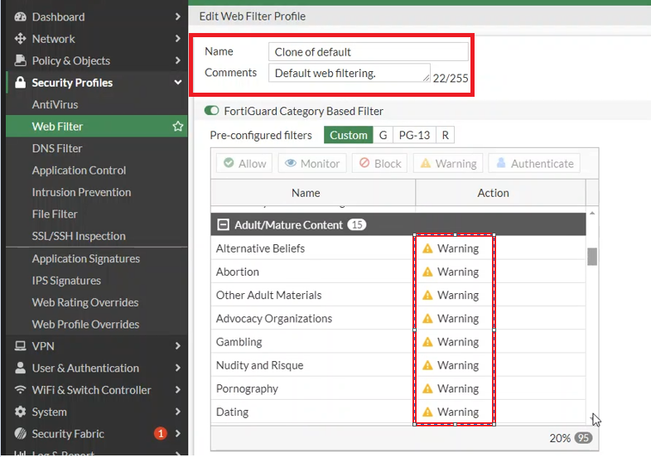
Task: Click warning icon for Nudity and Risque
Action: (427, 365)
